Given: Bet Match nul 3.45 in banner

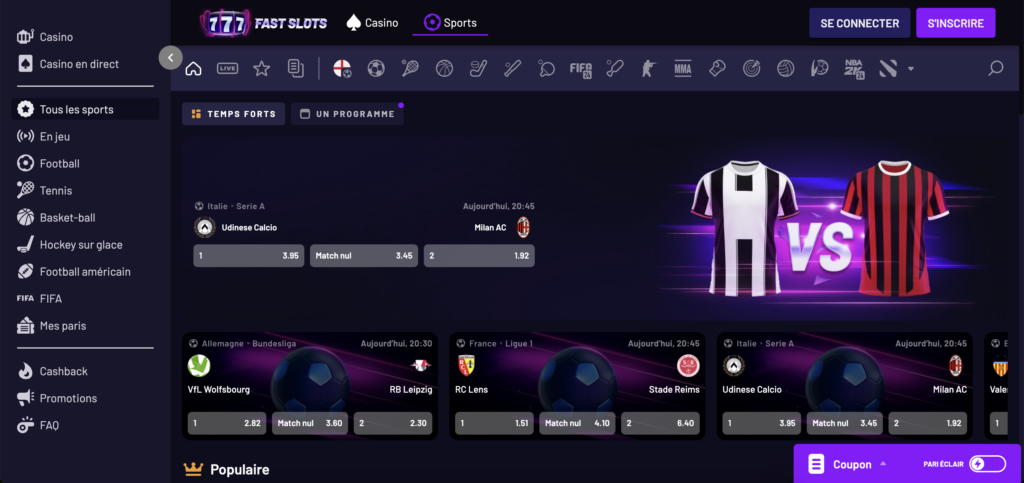Looking at the screenshot, I should click(x=364, y=256).
